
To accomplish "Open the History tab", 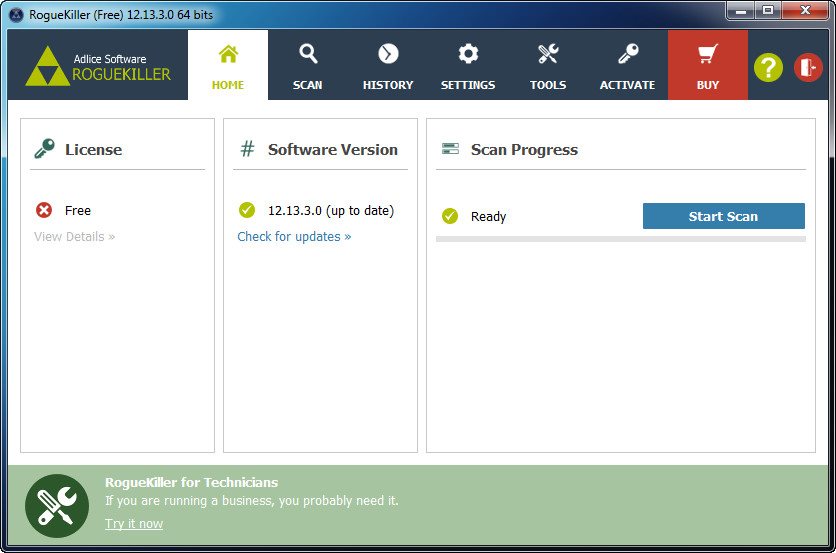I will pos(388,65).
